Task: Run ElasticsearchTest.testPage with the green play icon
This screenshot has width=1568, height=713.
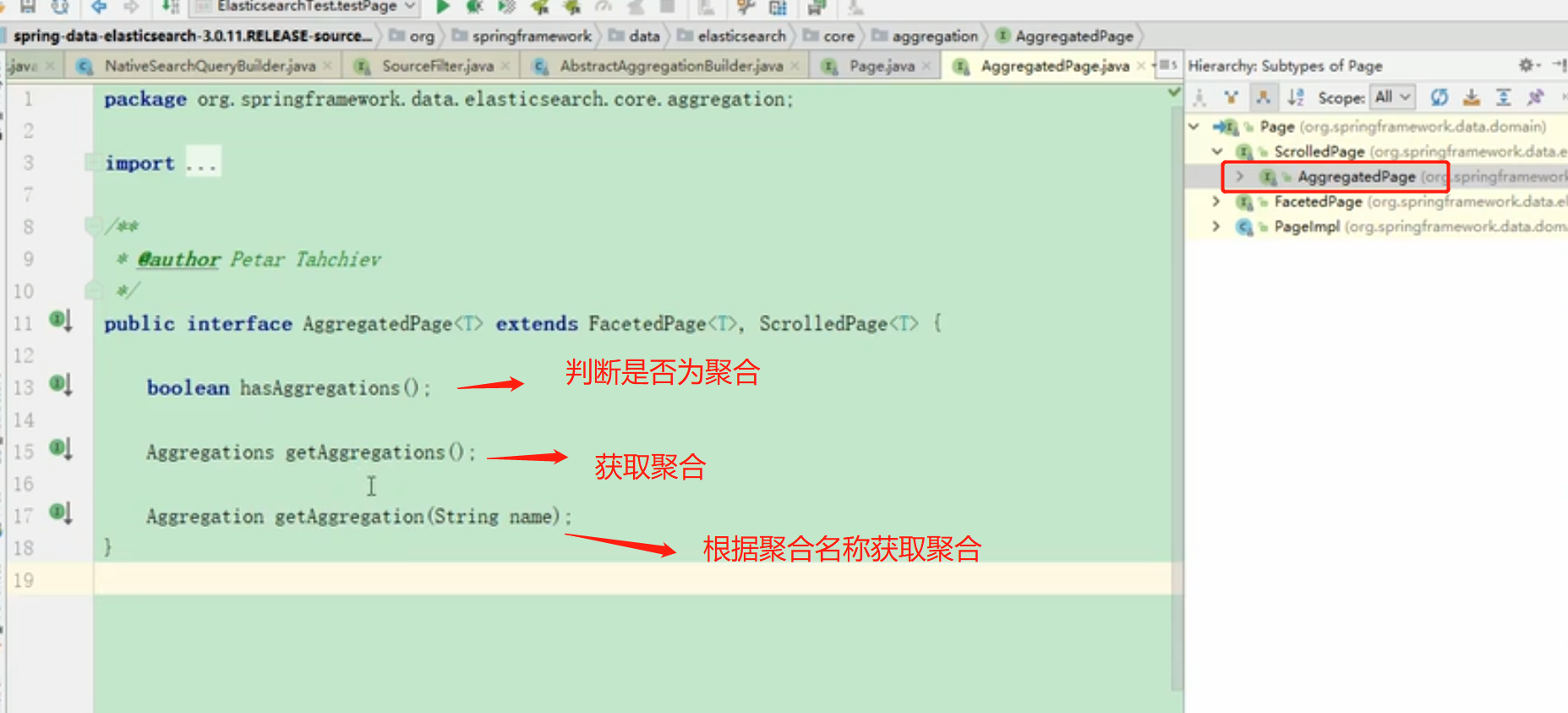Action: click(442, 8)
